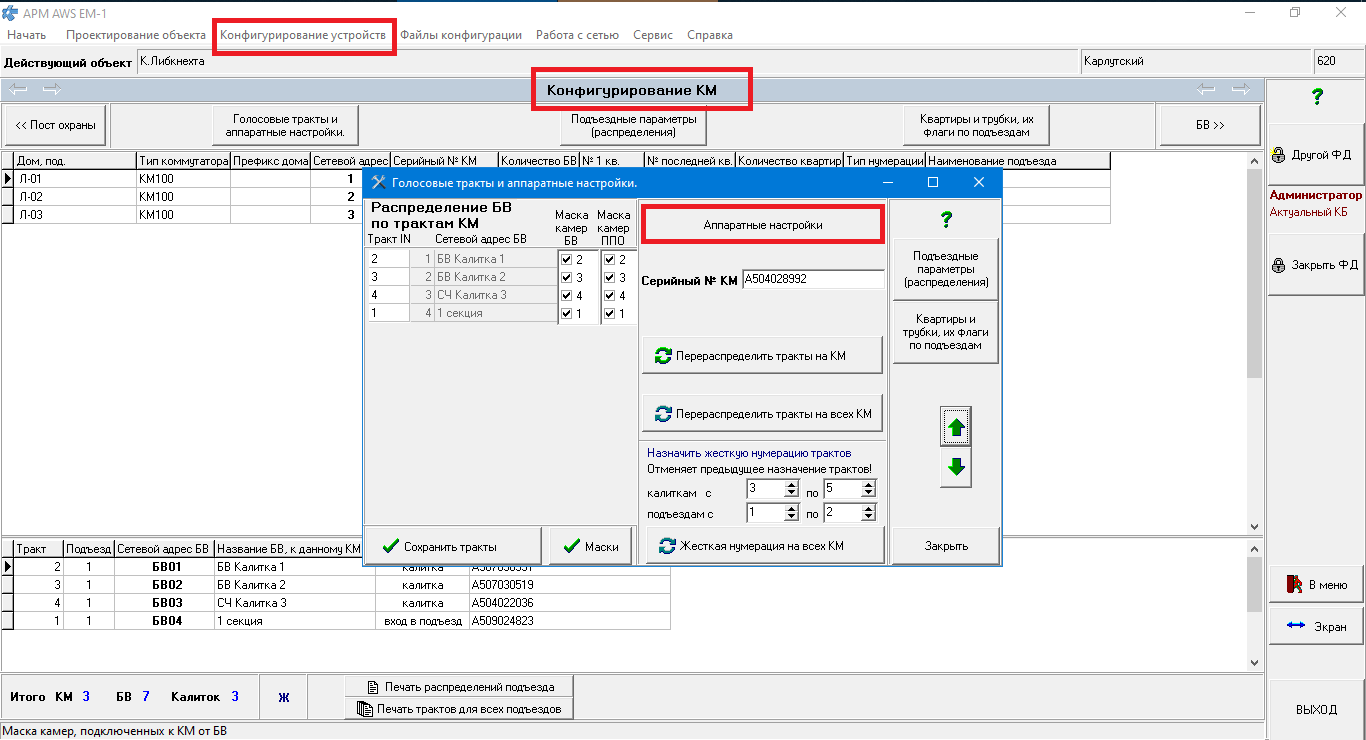The height and width of the screenshot is (740, 1366).
Task: Increase the калиткам по end value
Action: 868,485
